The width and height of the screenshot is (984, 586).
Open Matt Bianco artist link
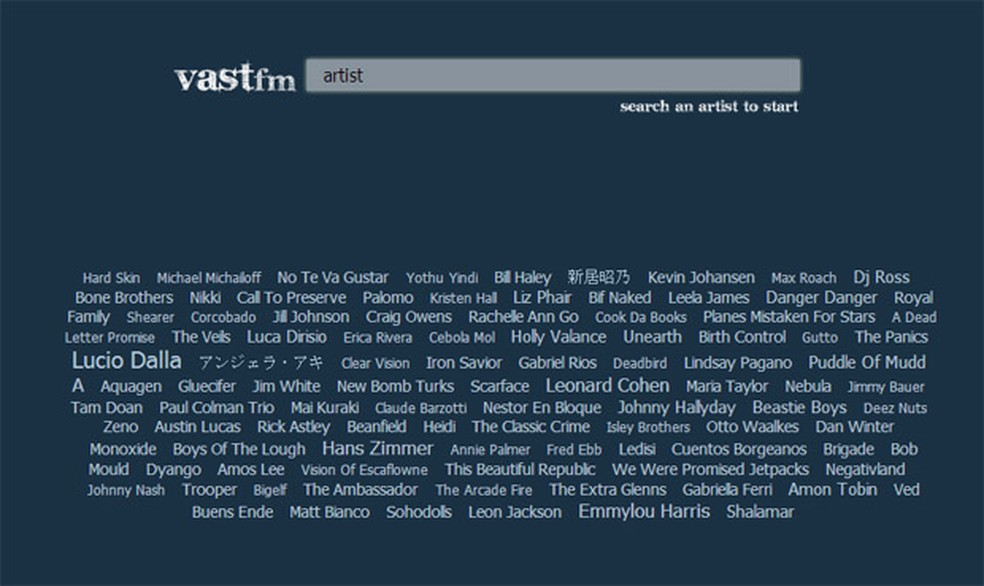pos(329,513)
